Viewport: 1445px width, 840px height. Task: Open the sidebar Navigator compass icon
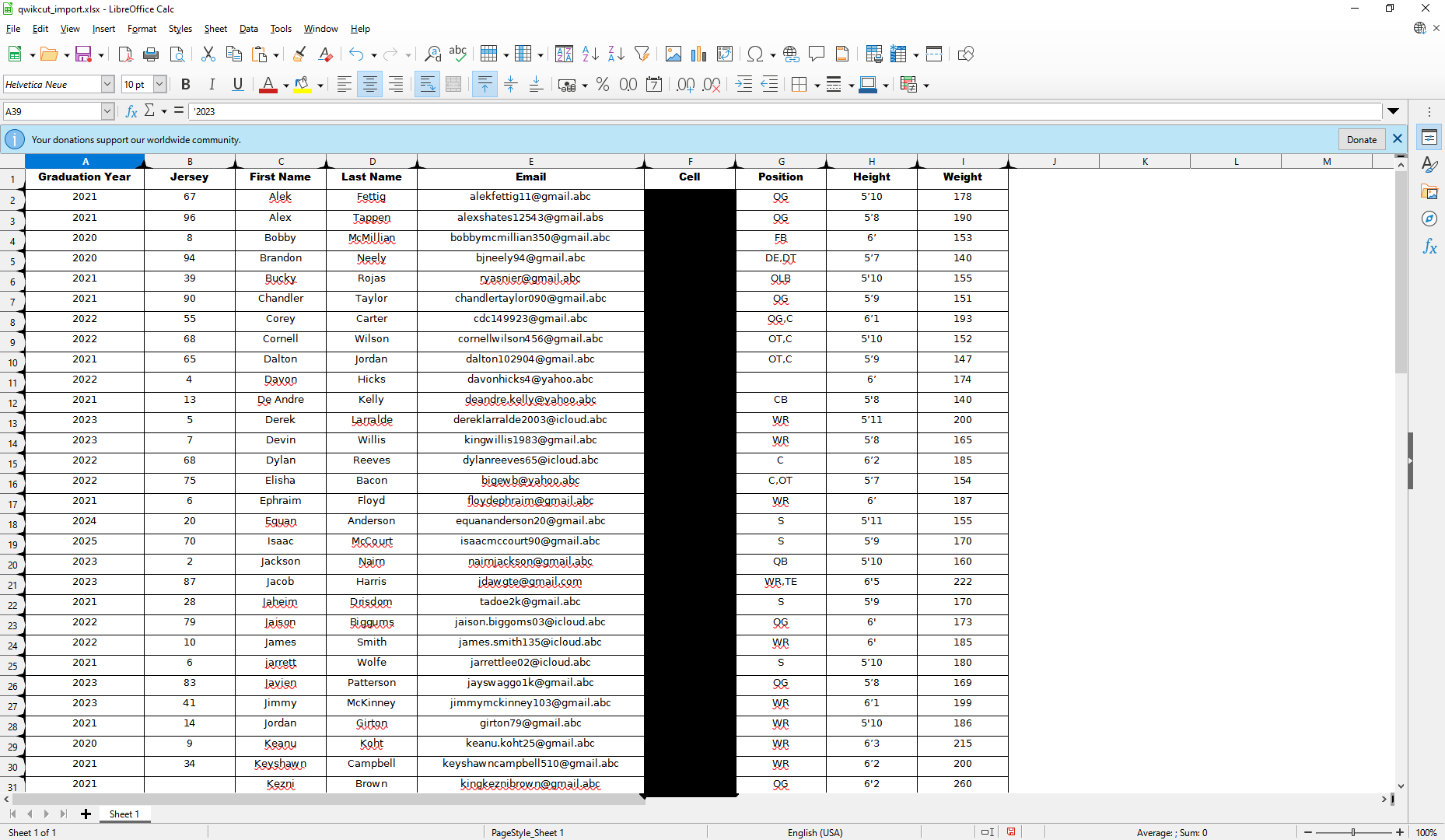[1429, 219]
